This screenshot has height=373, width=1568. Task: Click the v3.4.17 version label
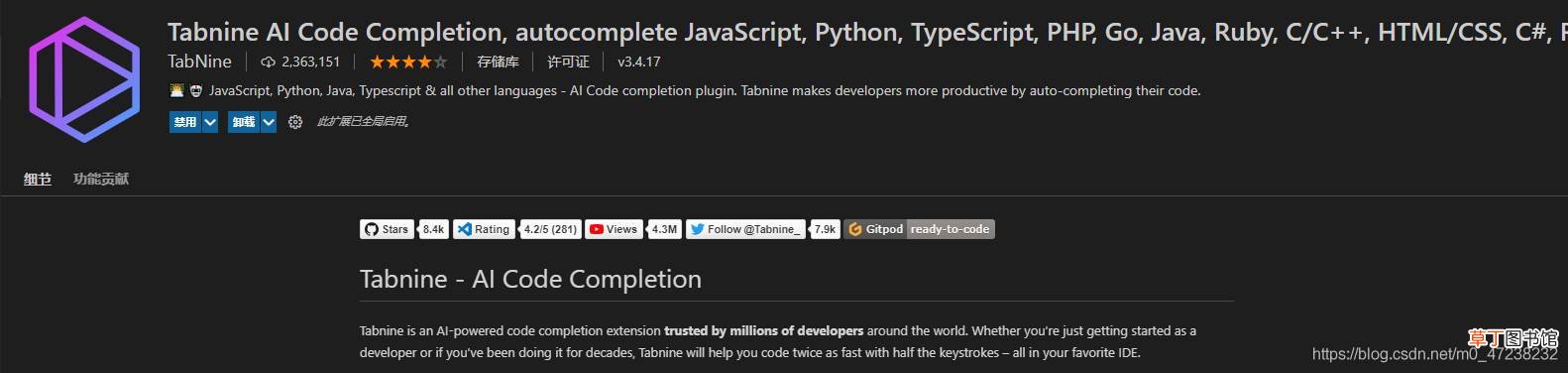tap(639, 62)
